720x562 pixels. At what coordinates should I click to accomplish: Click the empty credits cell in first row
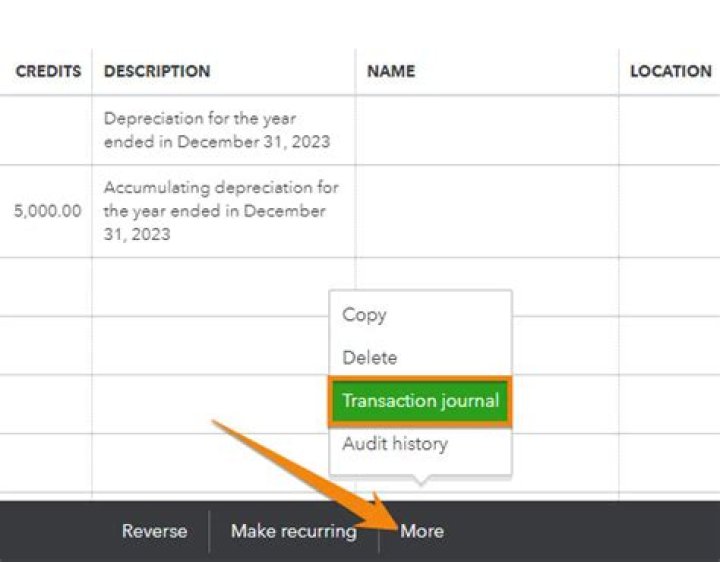click(x=46, y=130)
